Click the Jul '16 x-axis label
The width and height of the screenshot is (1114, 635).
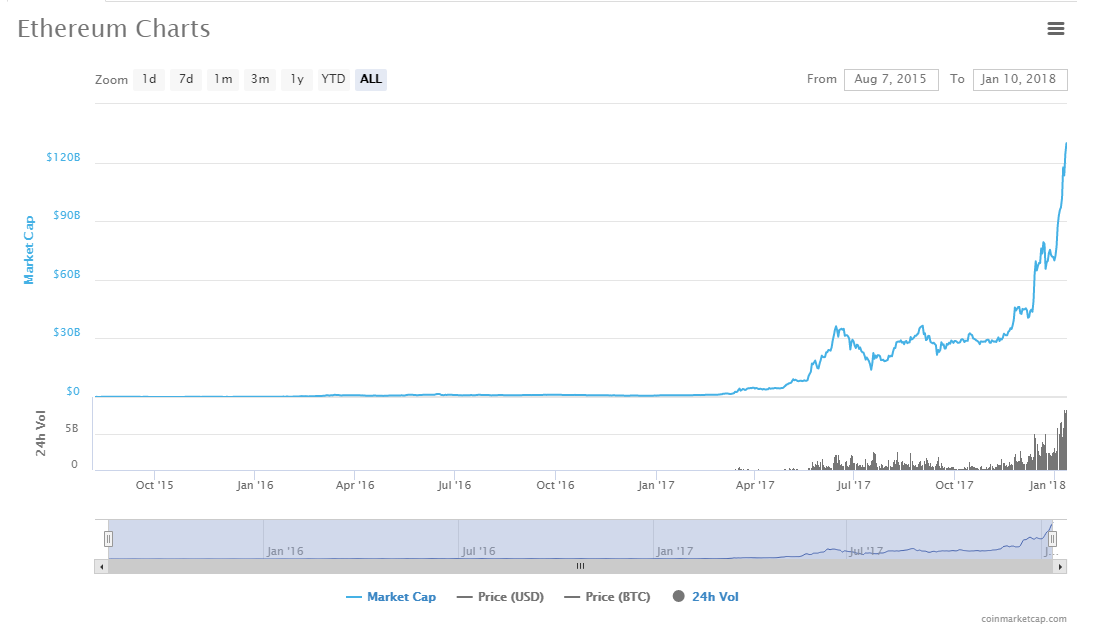[x=454, y=485]
